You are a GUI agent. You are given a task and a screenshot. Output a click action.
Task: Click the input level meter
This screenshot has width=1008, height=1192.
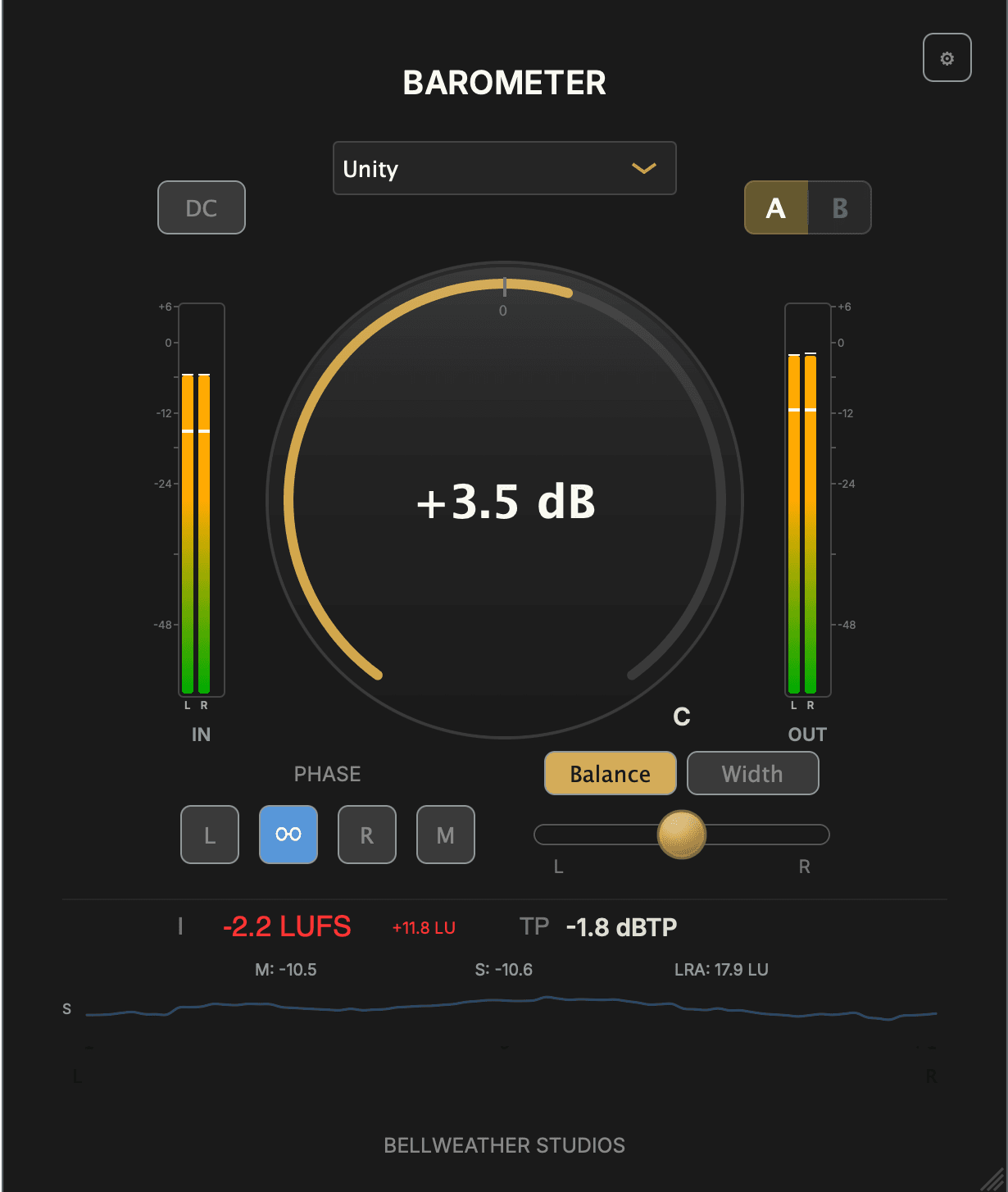pyautogui.click(x=201, y=500)
